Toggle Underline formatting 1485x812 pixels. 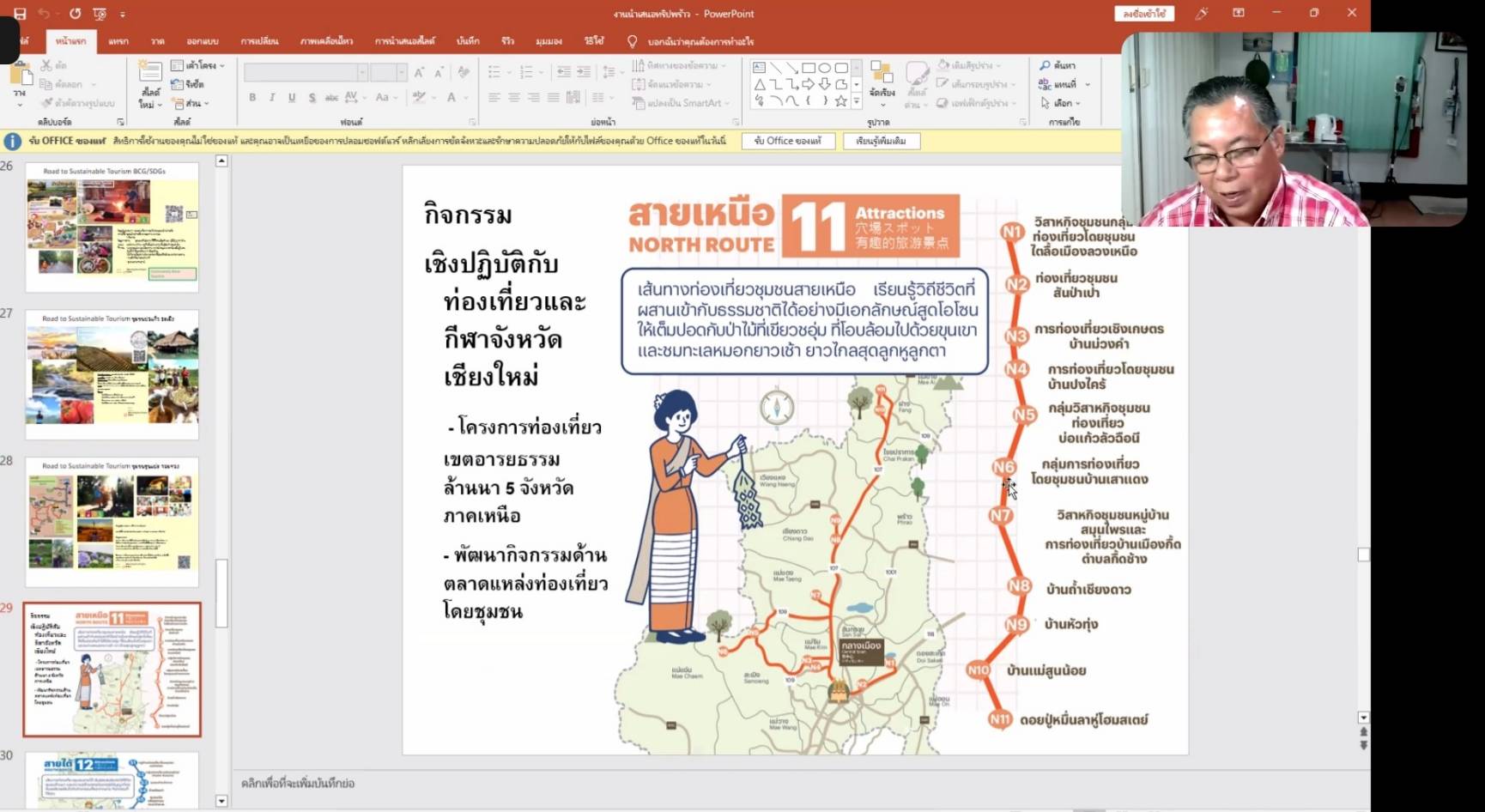click(x=292, y=98)
